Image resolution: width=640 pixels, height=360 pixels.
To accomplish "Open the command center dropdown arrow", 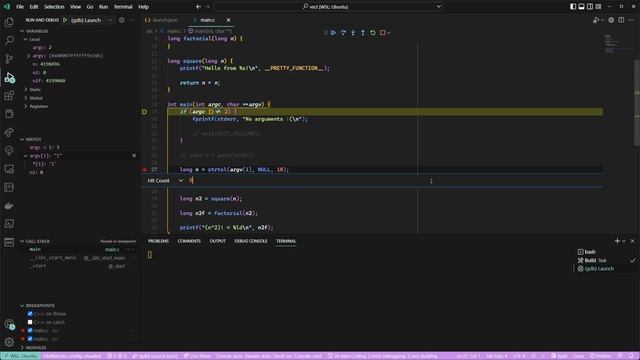I will pos(439,7).
